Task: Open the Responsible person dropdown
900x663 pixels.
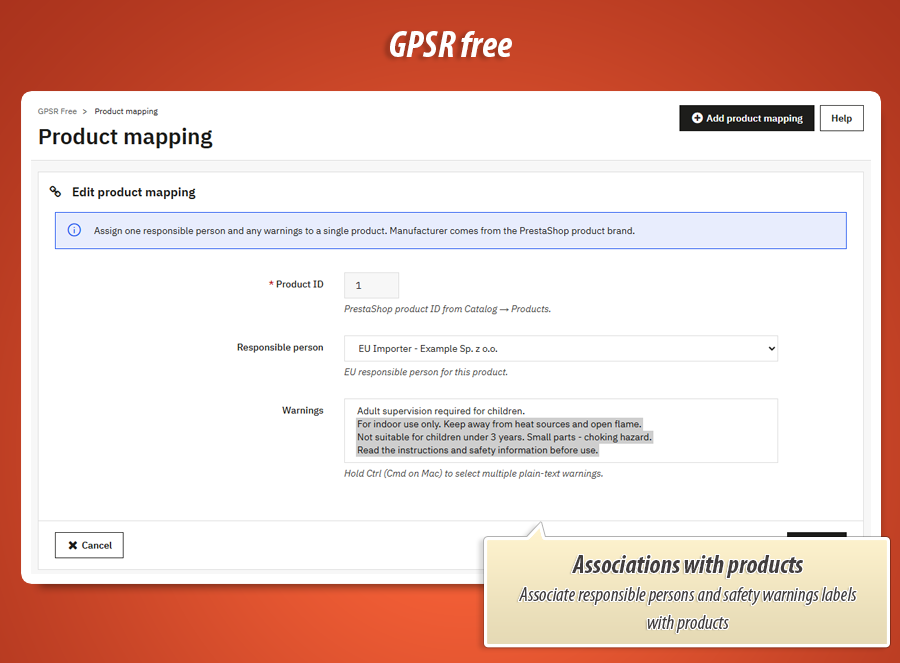Action: point(561,348)
